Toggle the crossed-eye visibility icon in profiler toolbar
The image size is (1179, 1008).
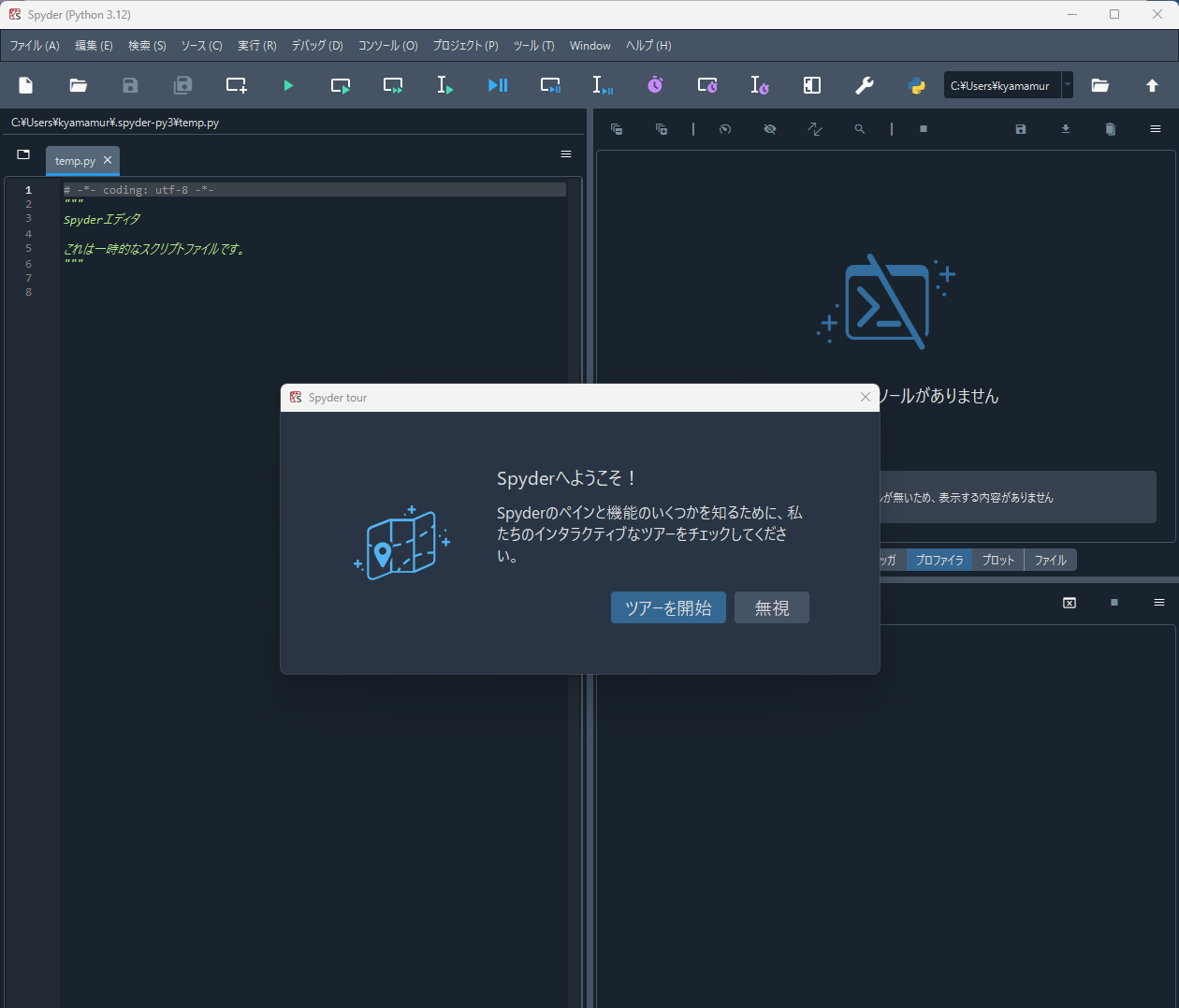click(x=770, y=129)
